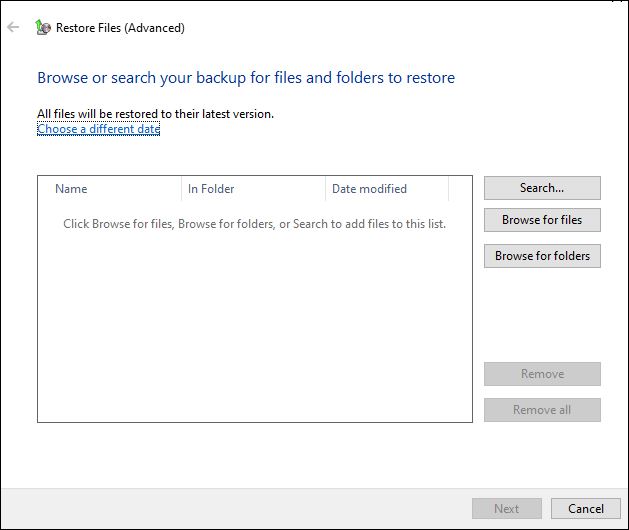
Task: Click the Remove all button
Action: [x=542, y=410]
